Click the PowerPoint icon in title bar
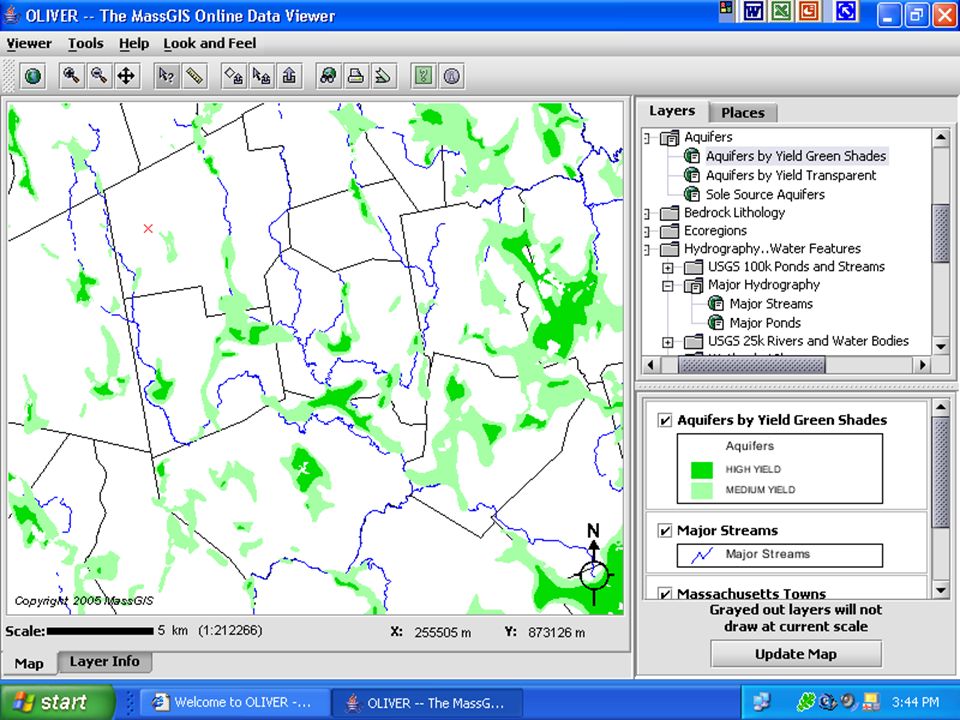Image resolution: width=960 pixels, height=720 pixels. 809,11
